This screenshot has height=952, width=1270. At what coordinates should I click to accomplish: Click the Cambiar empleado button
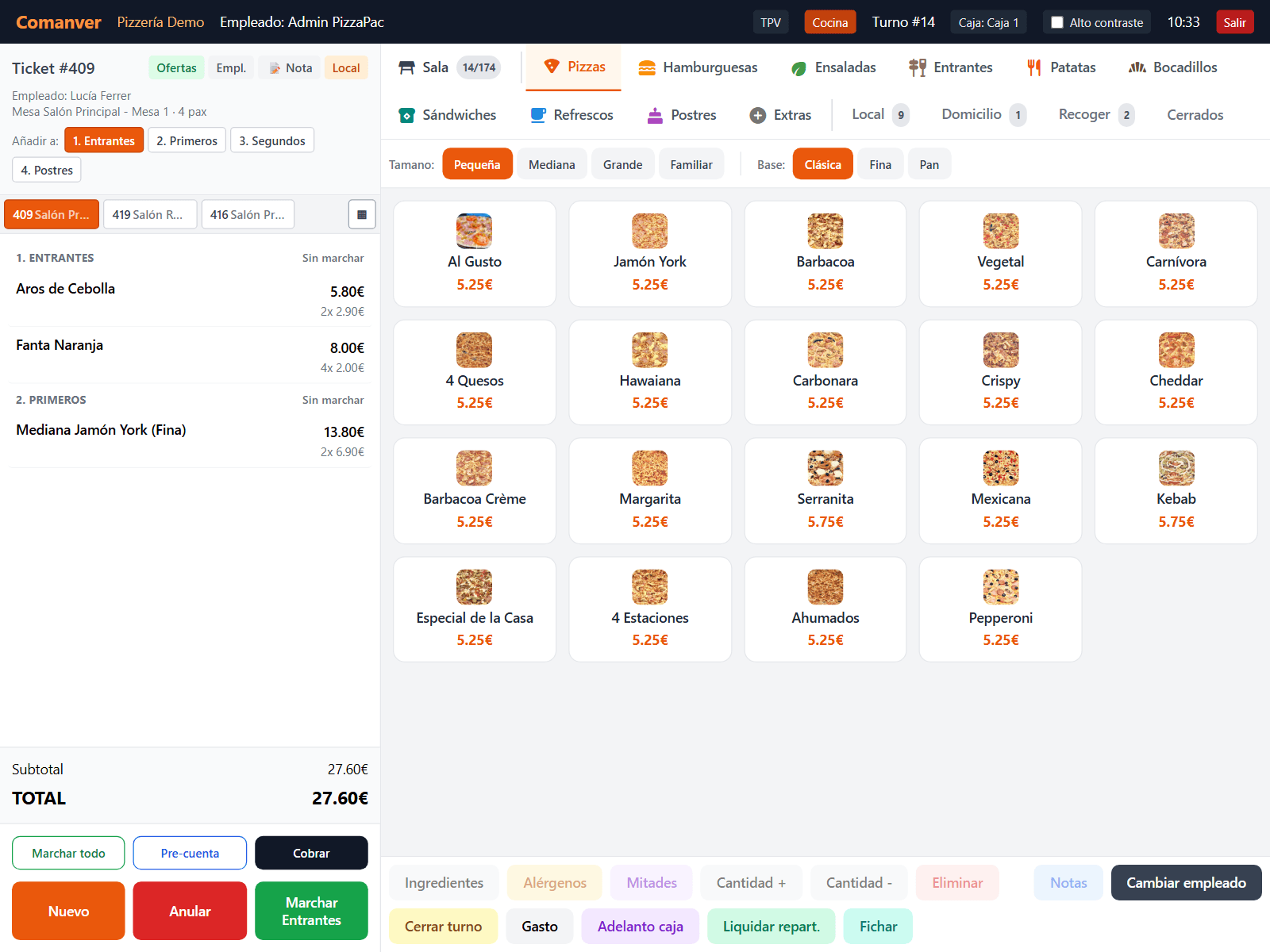(x=1186, y=882)
